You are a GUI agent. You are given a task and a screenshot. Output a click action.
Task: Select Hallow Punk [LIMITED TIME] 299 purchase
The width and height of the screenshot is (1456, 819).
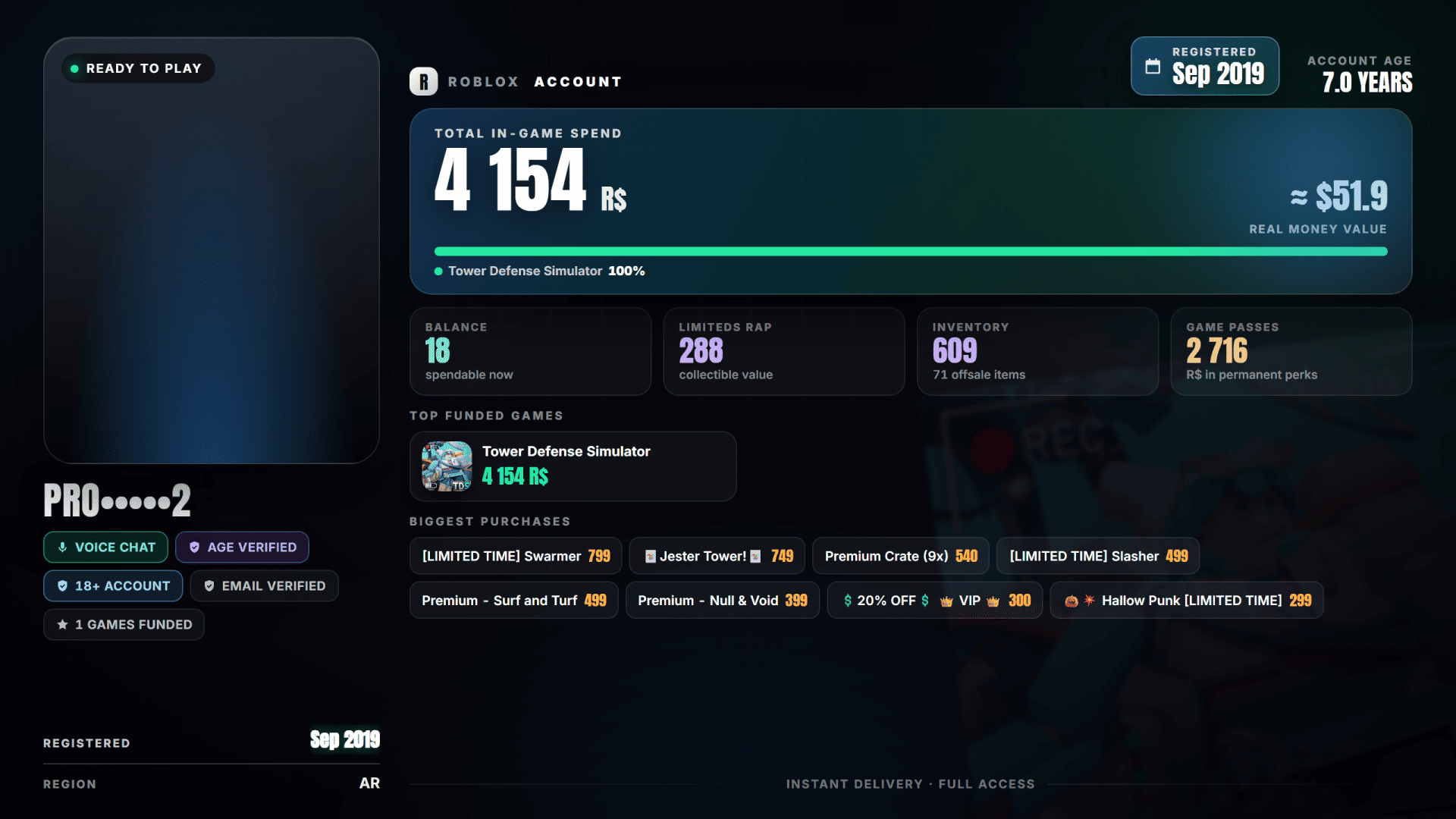[1187, 600]
